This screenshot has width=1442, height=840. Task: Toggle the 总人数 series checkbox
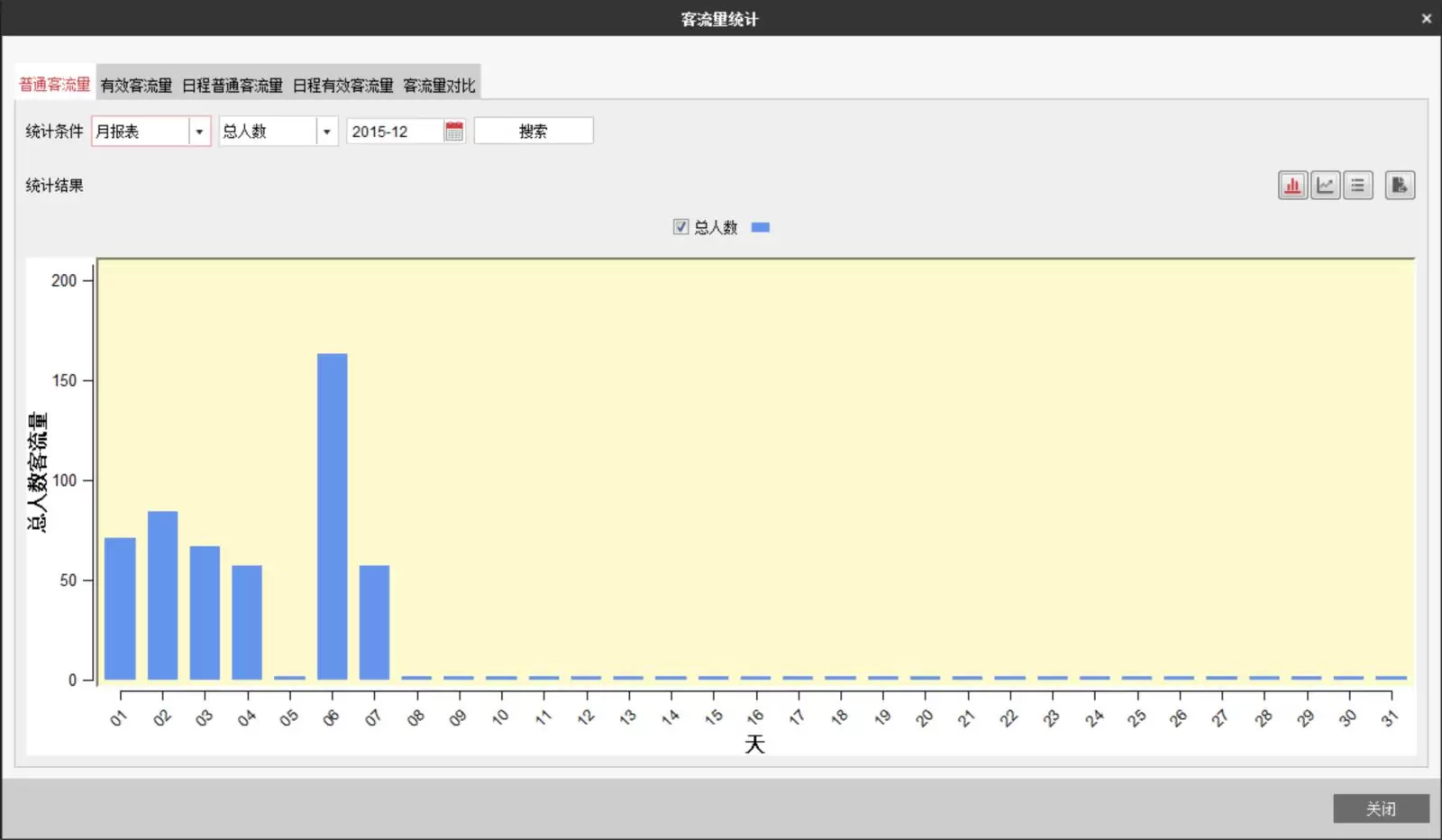click(x=680, y=227)
